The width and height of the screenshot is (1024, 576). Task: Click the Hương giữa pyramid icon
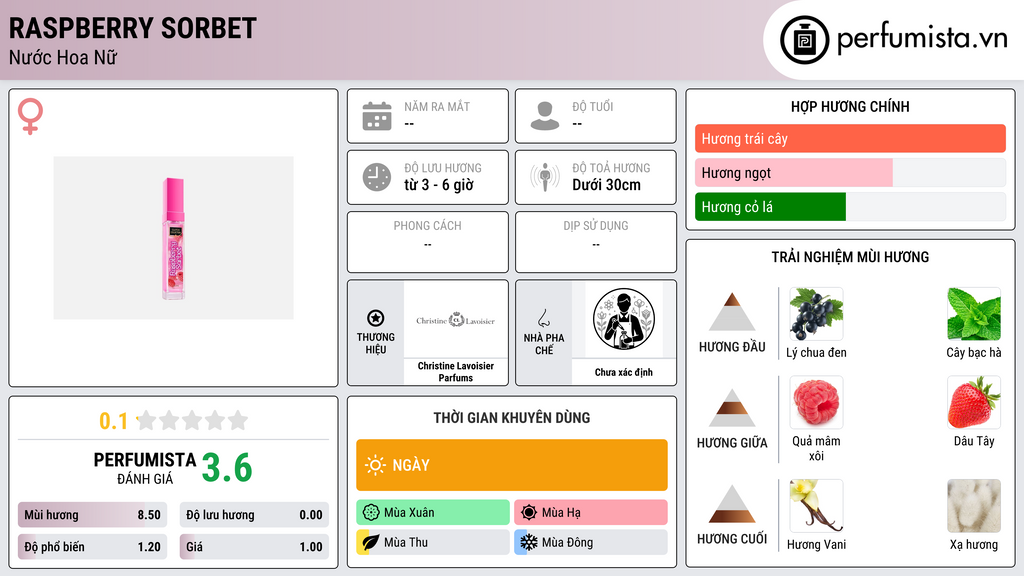pos(732,408)
